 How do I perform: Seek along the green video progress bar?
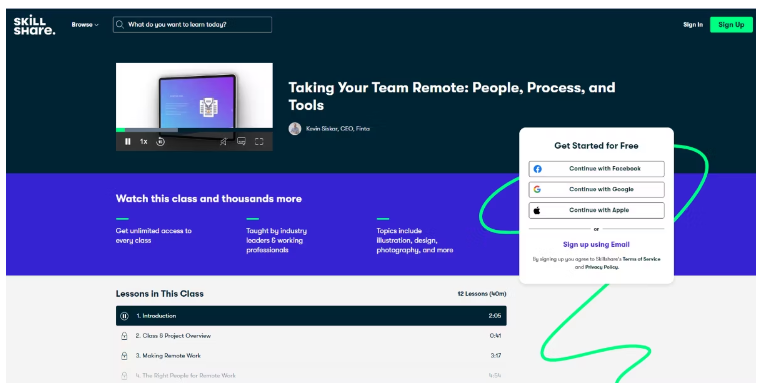pyautogui.click(x=194, y=130)
